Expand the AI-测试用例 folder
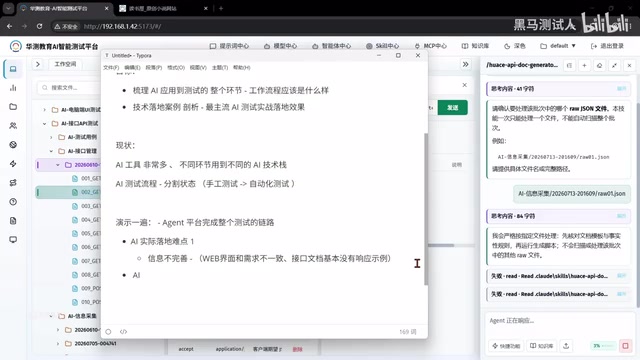 pos(51,137)
